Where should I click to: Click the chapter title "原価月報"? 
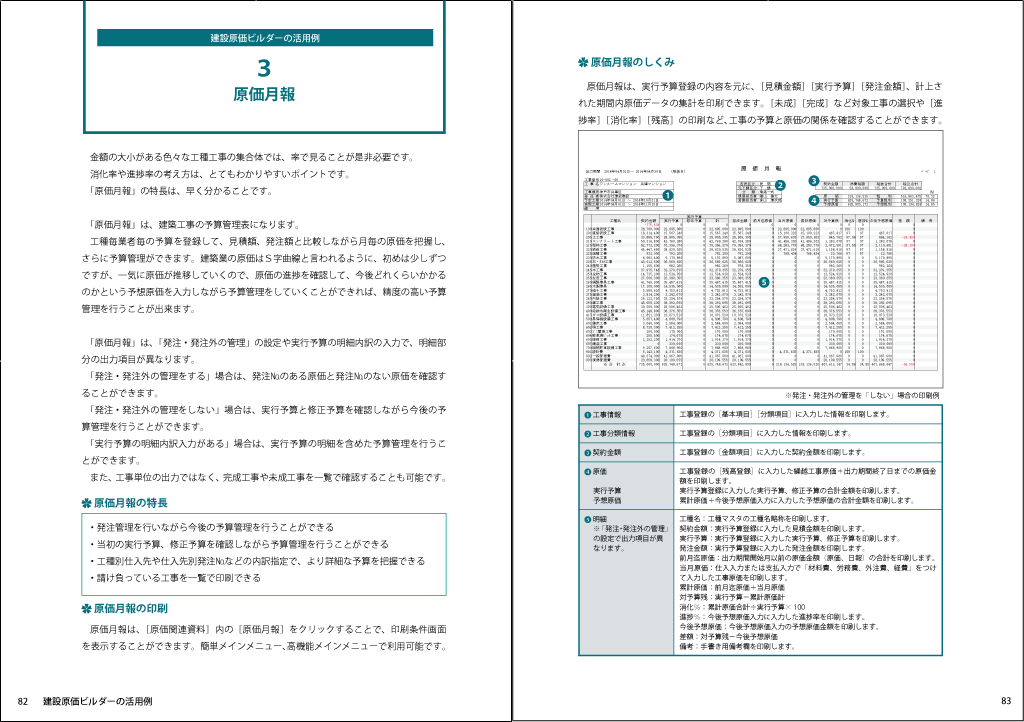coord(264,95)
